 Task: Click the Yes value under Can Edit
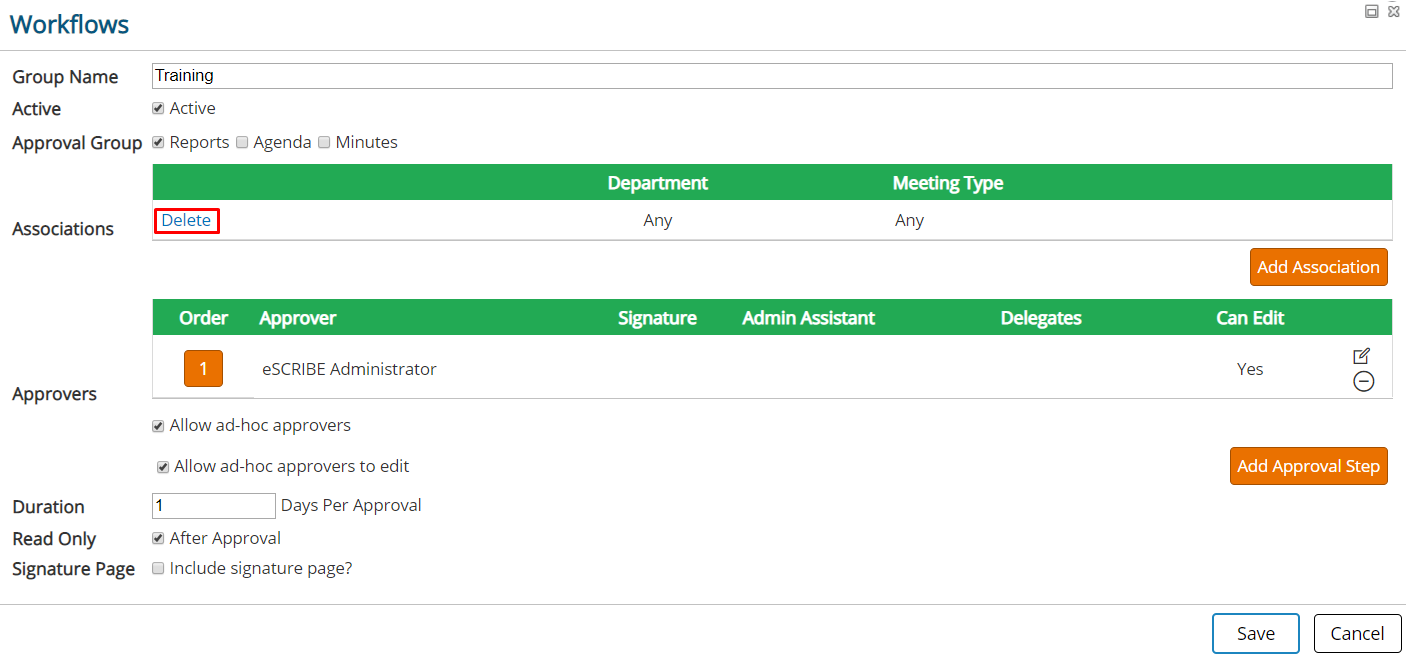coord(1250,369)
